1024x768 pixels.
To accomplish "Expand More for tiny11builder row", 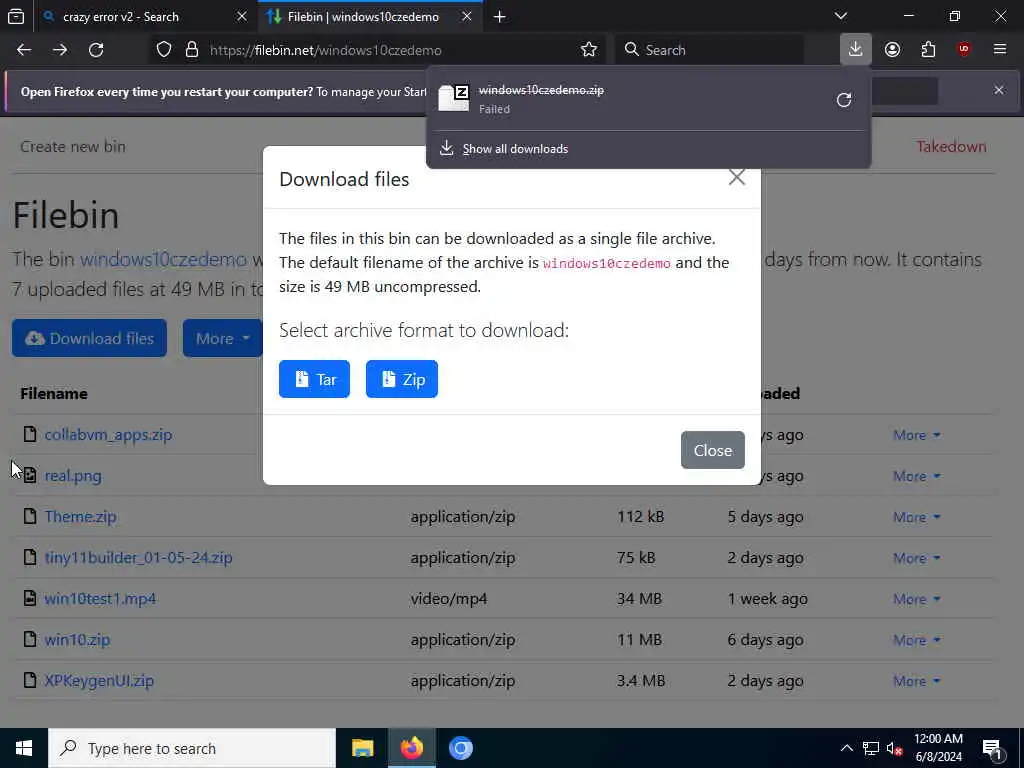I will (916, 558).
